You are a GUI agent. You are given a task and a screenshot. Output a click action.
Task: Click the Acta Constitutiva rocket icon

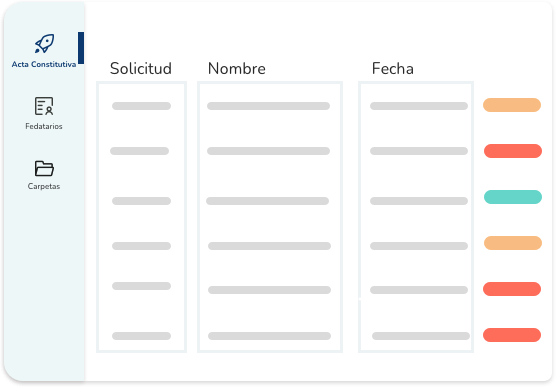44,44
